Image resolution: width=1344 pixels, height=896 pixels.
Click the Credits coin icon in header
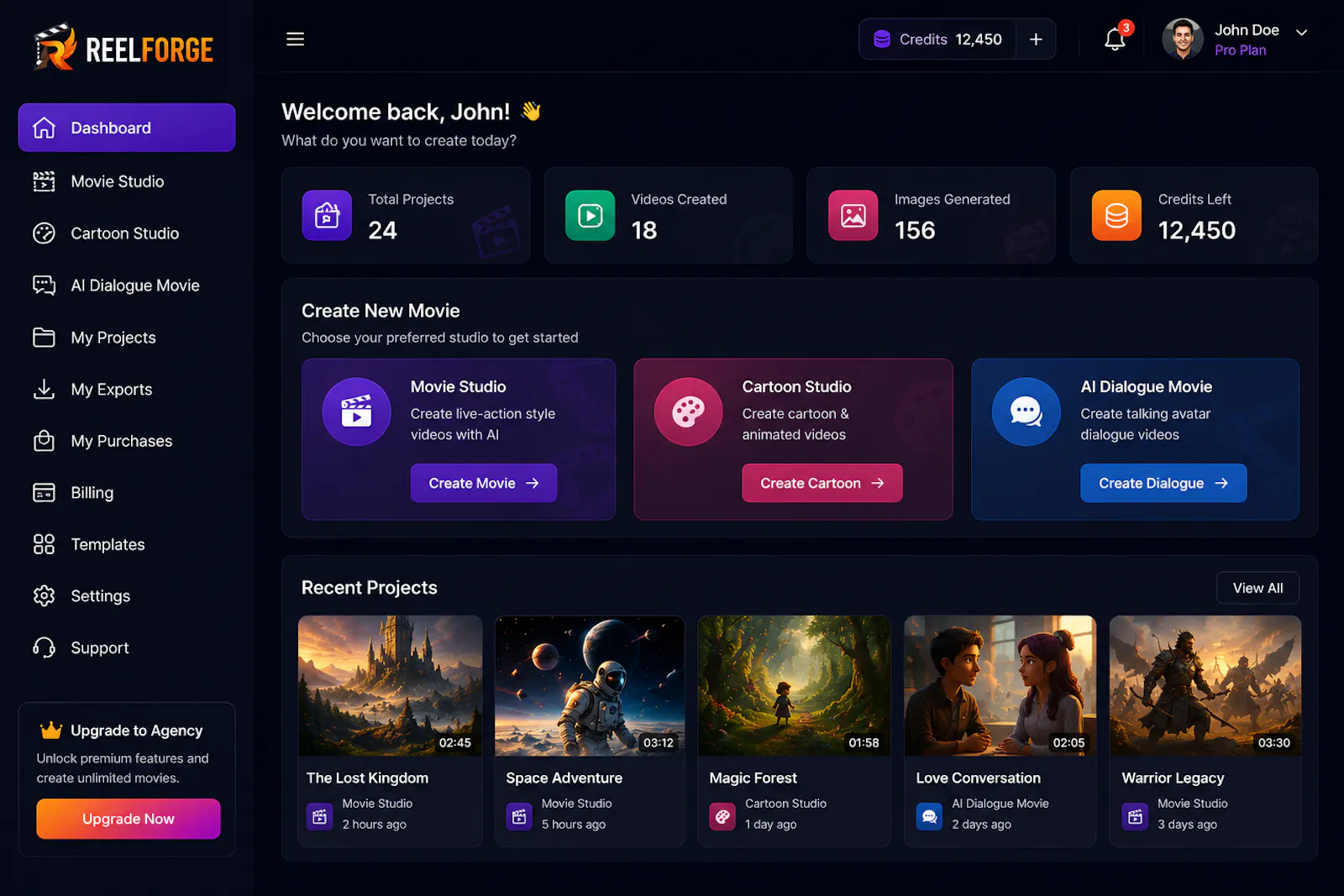pos(882,39)
